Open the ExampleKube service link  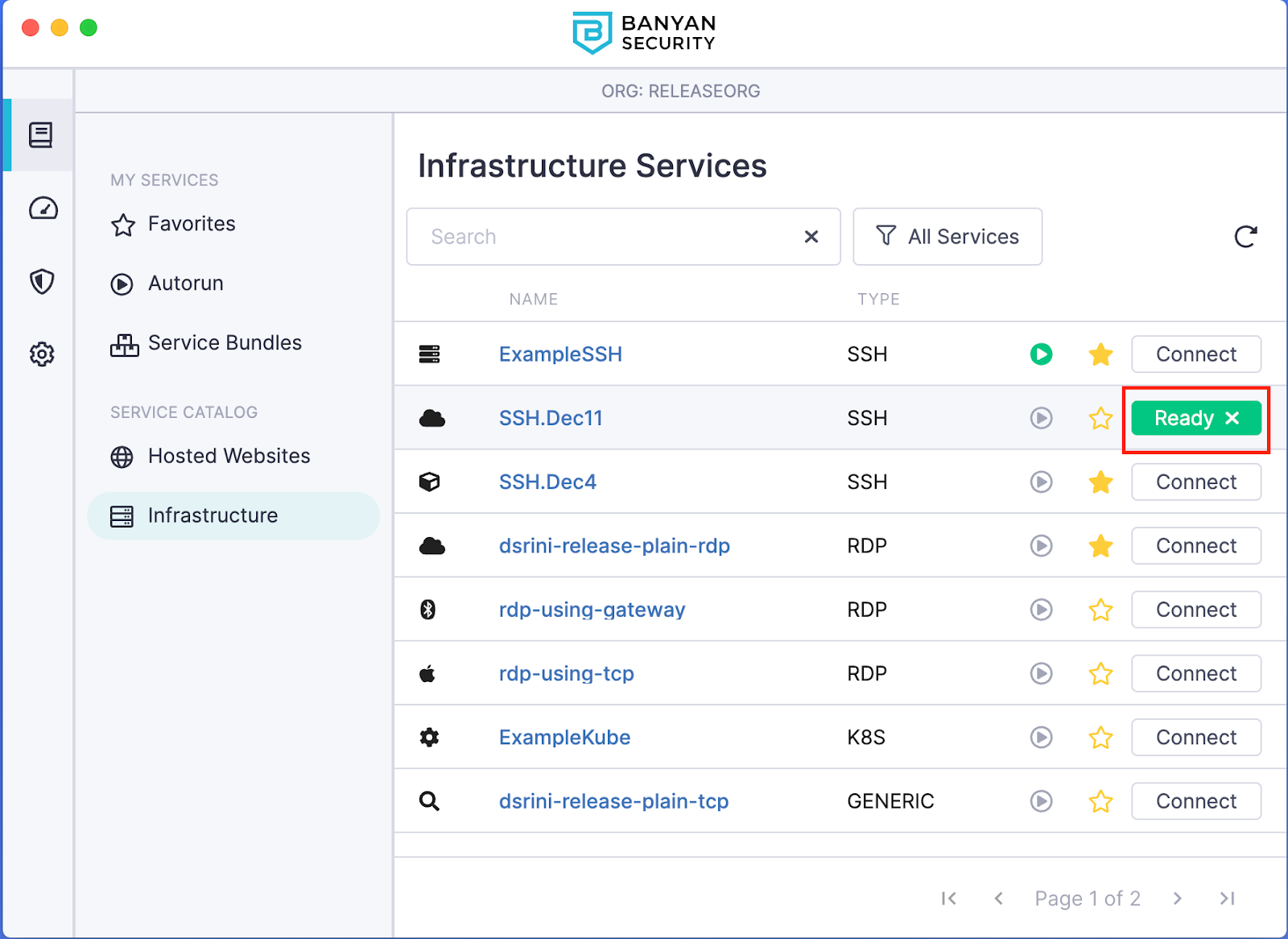click(564, 737)
